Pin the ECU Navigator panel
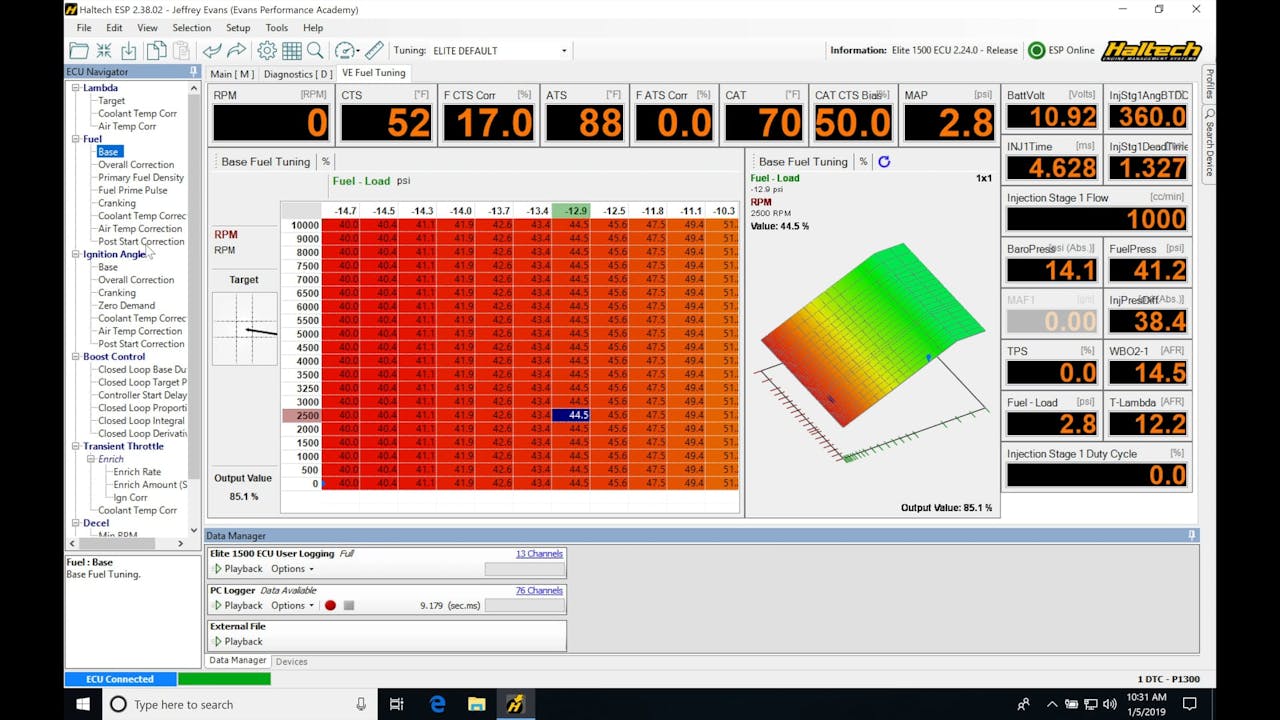 pyautogui.click(x=193, y=72)
